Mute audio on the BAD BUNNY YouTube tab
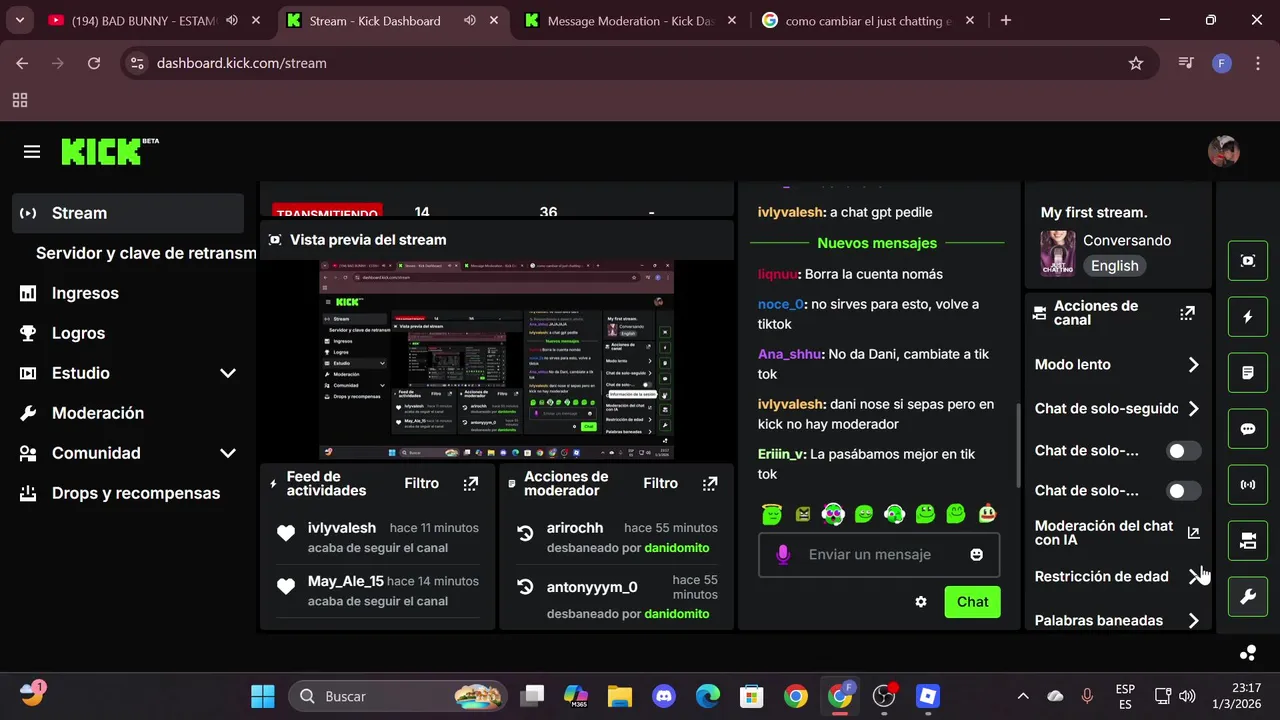 coord(232,21)
